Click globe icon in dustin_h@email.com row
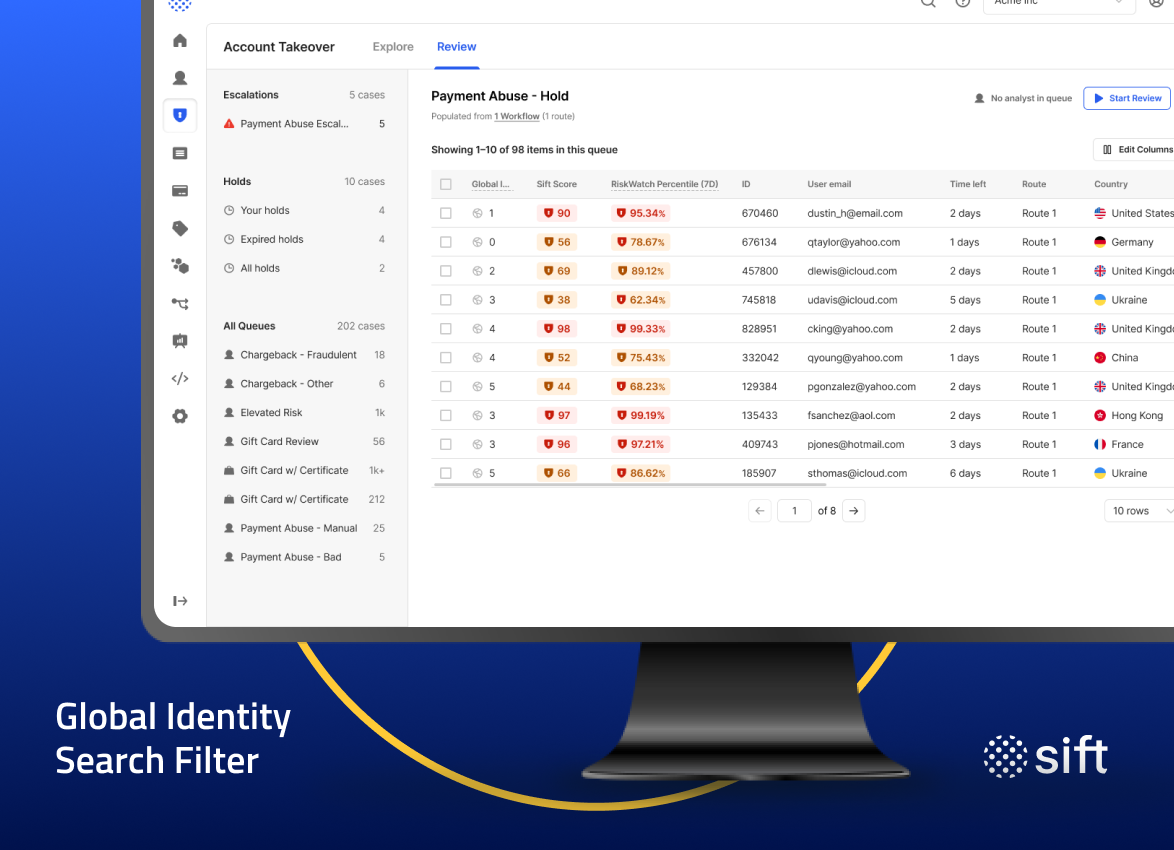Image resolution: width=1174 pixels, height=850 pixels. 477,213
